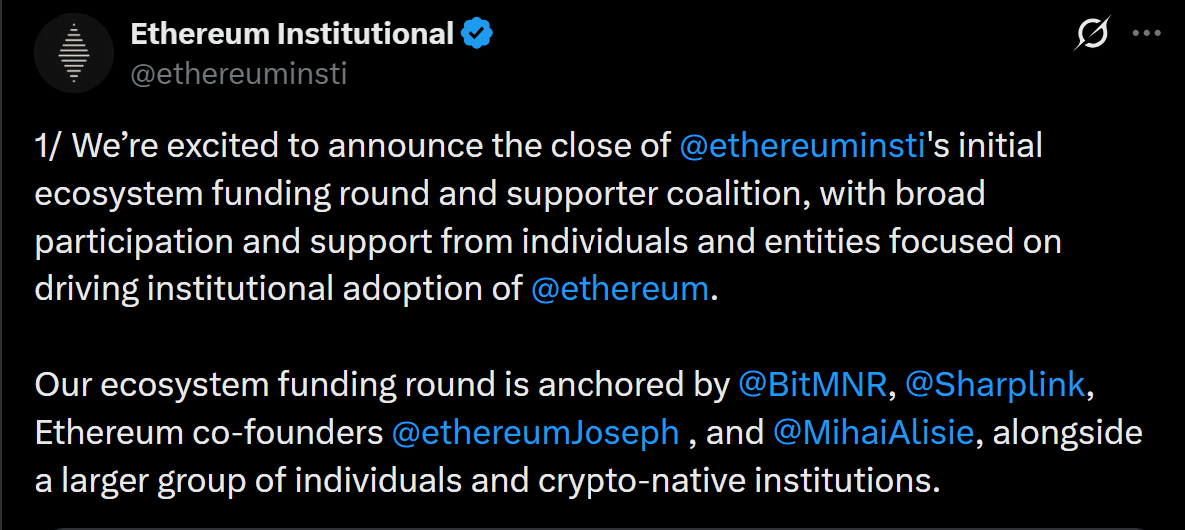Open the Grok explain-post icon

[x=1092, y=34]
